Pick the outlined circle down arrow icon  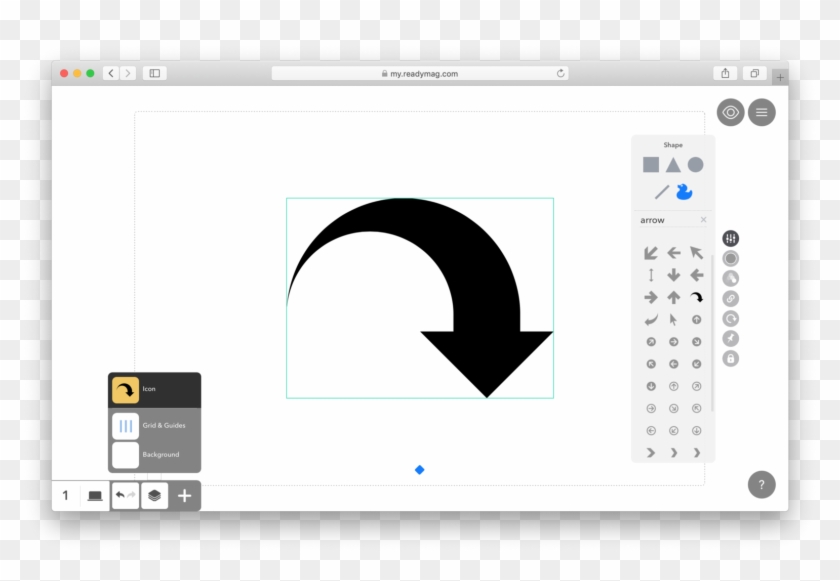click(x=696, y=431)
